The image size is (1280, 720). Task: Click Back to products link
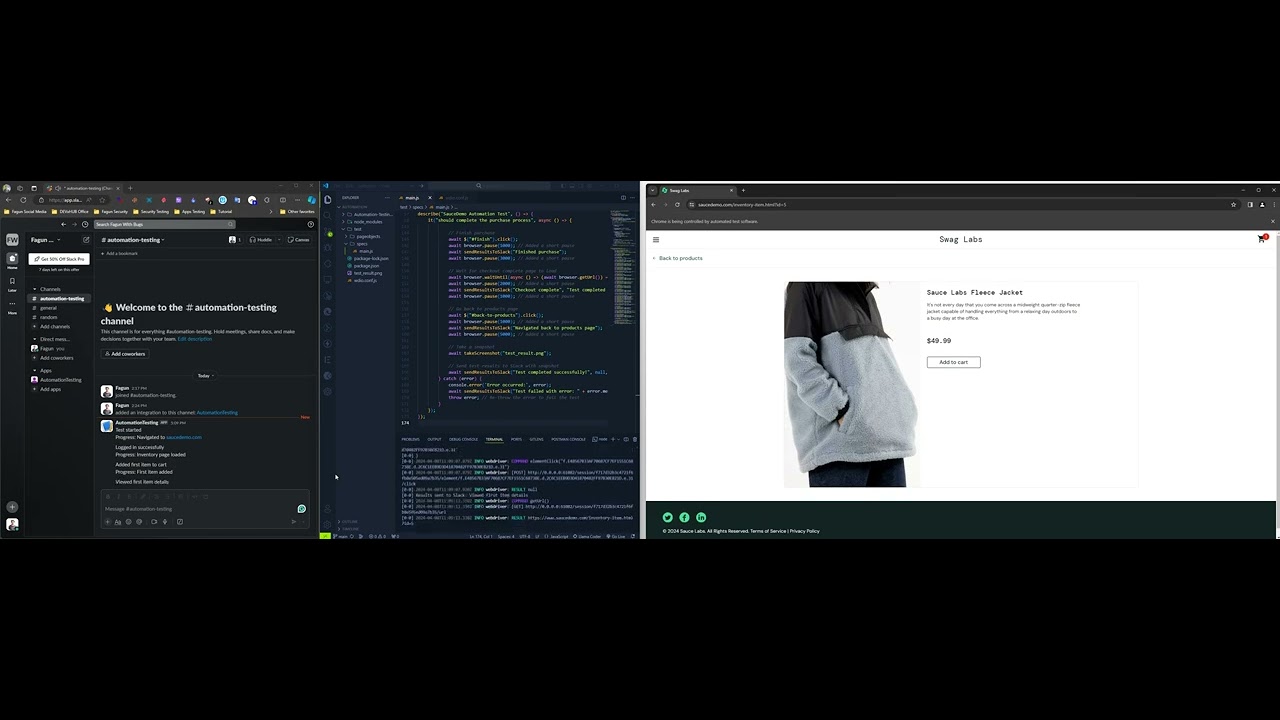coord(680,258)
